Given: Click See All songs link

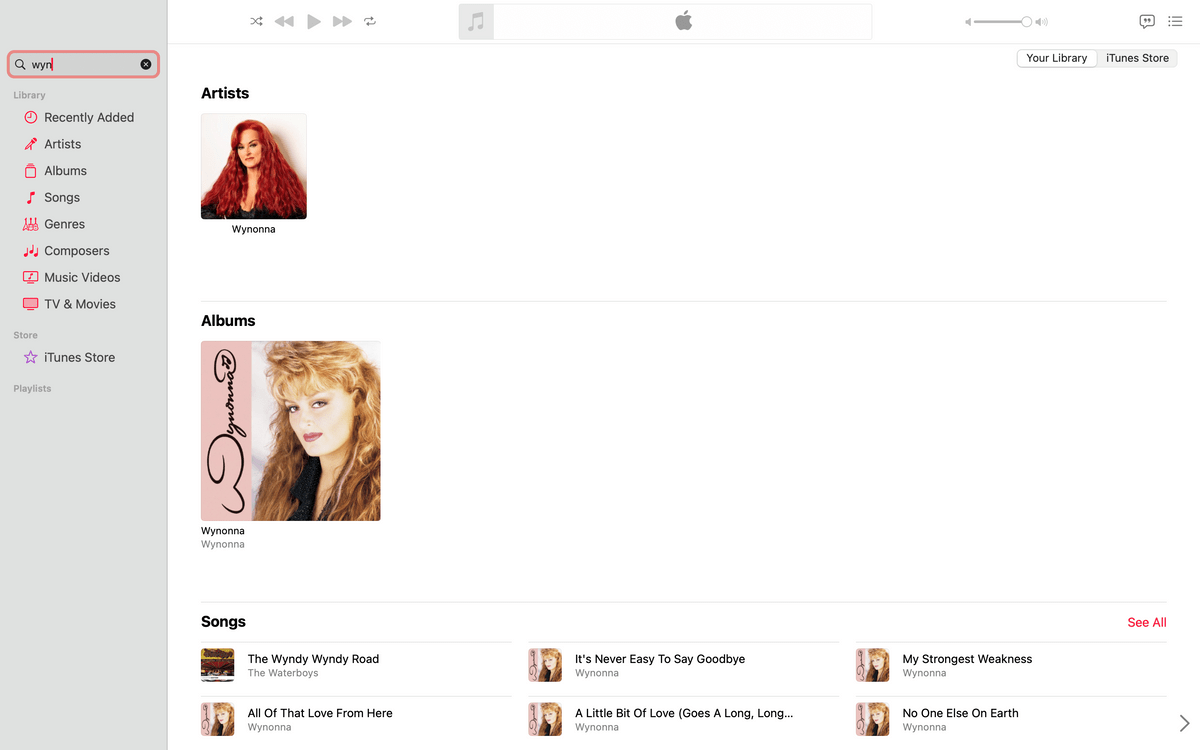Looking at the screenshot, I should pos(1147,622).
